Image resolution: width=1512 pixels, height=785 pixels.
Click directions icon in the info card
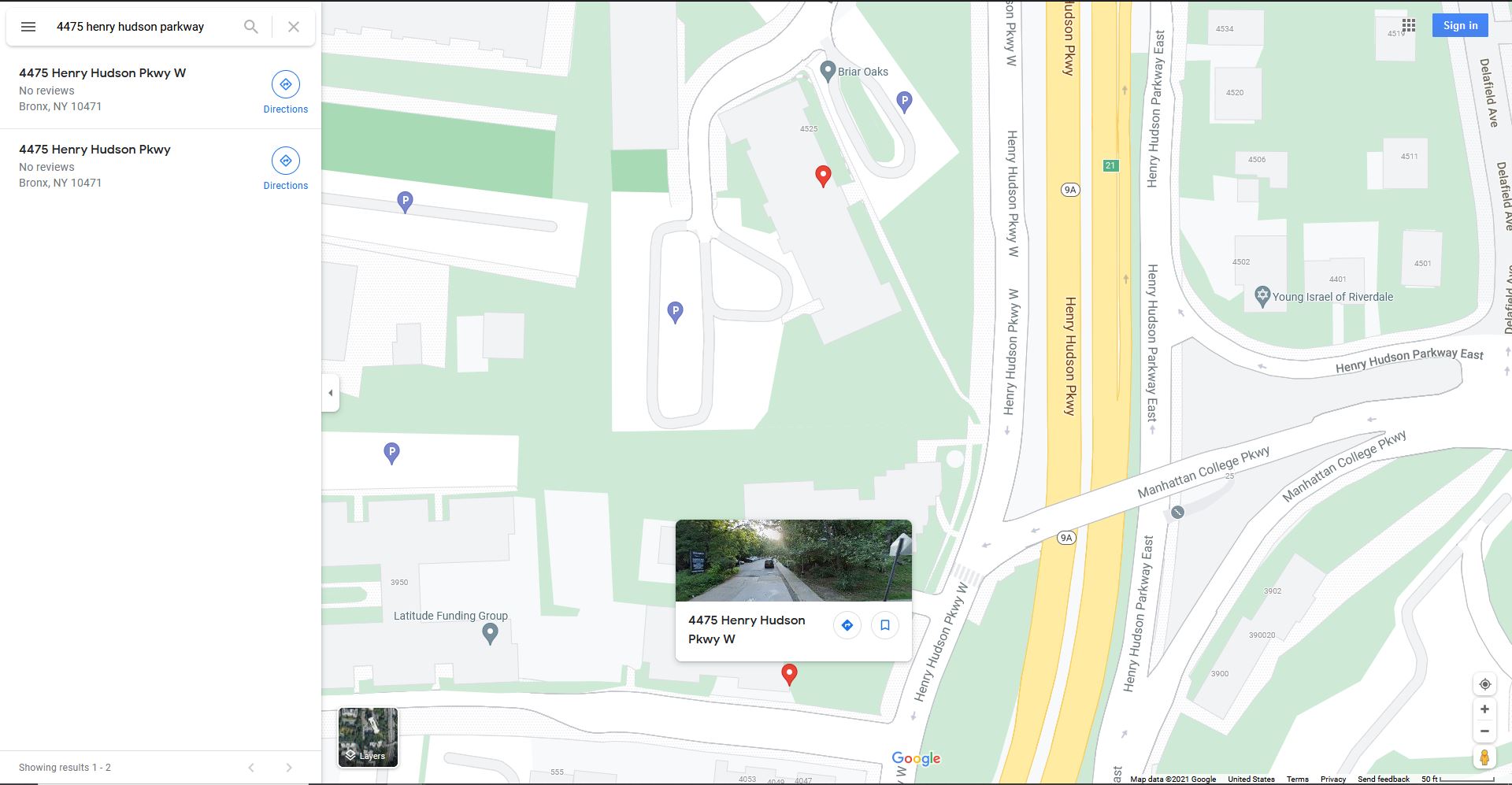pyautogui.click(x=847, y=625)
